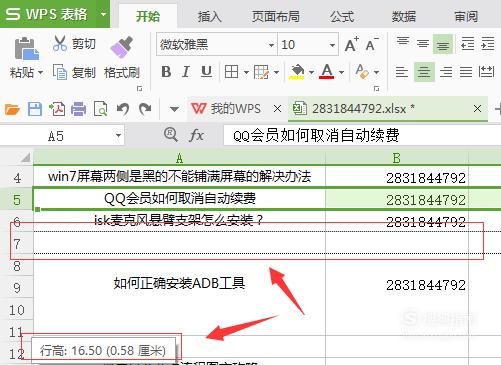Screen dimensions: 501x365
Task: Open the folder icon in quick toolbar
Action: click(12, 109)
